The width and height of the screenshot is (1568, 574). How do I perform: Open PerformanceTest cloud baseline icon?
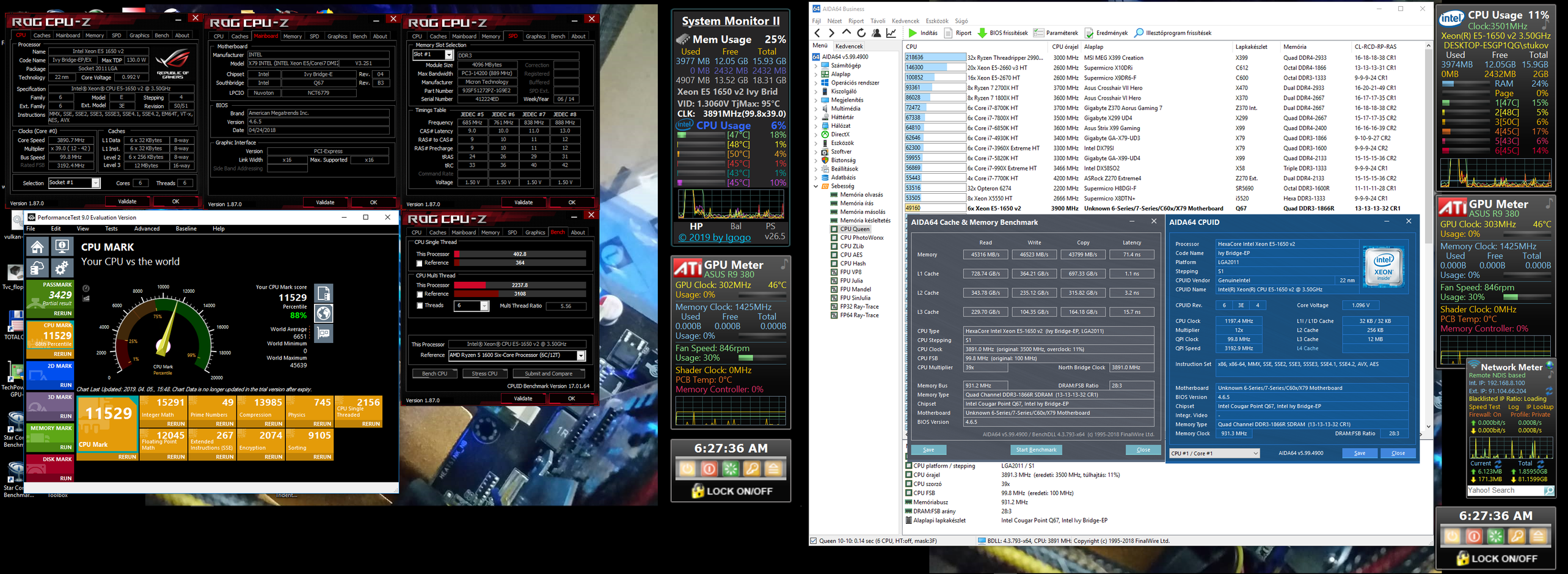point(38,268)
